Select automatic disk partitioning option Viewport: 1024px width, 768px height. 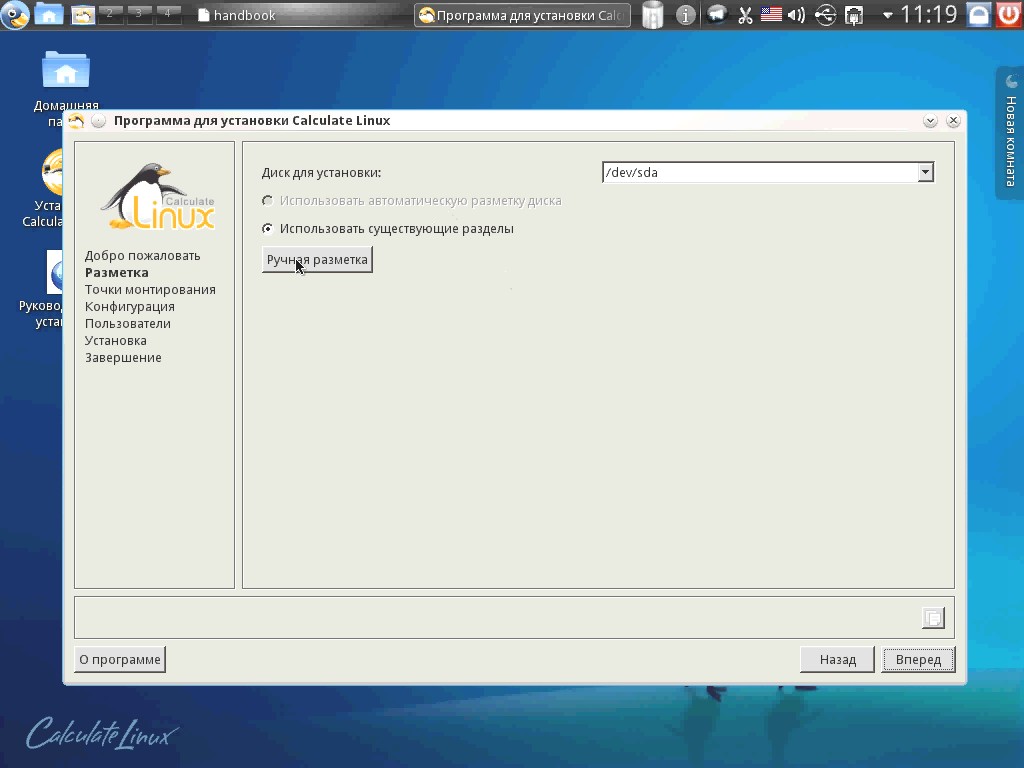coord(412,201)
